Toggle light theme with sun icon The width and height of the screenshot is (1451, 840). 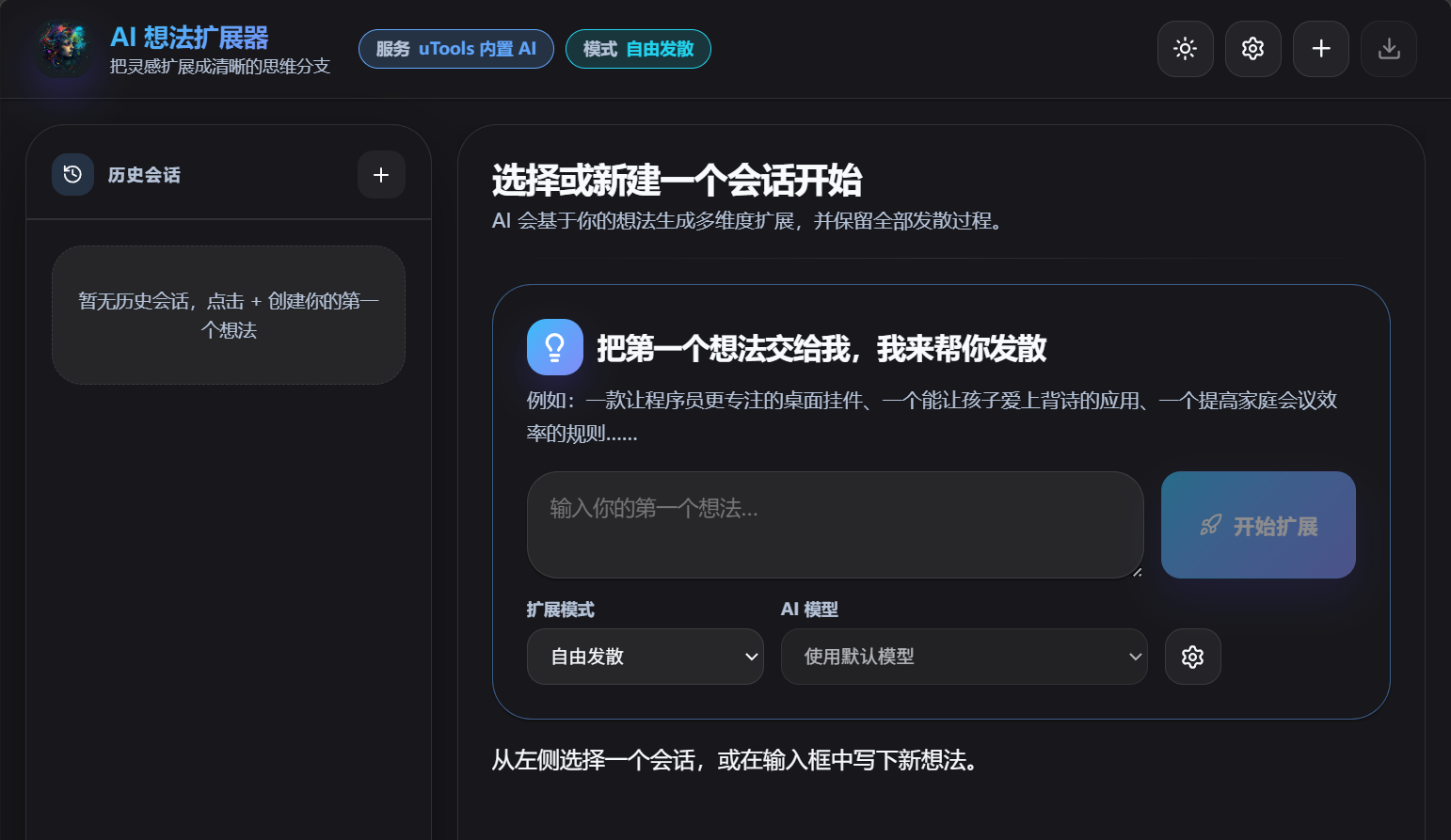coord(1186,49)
